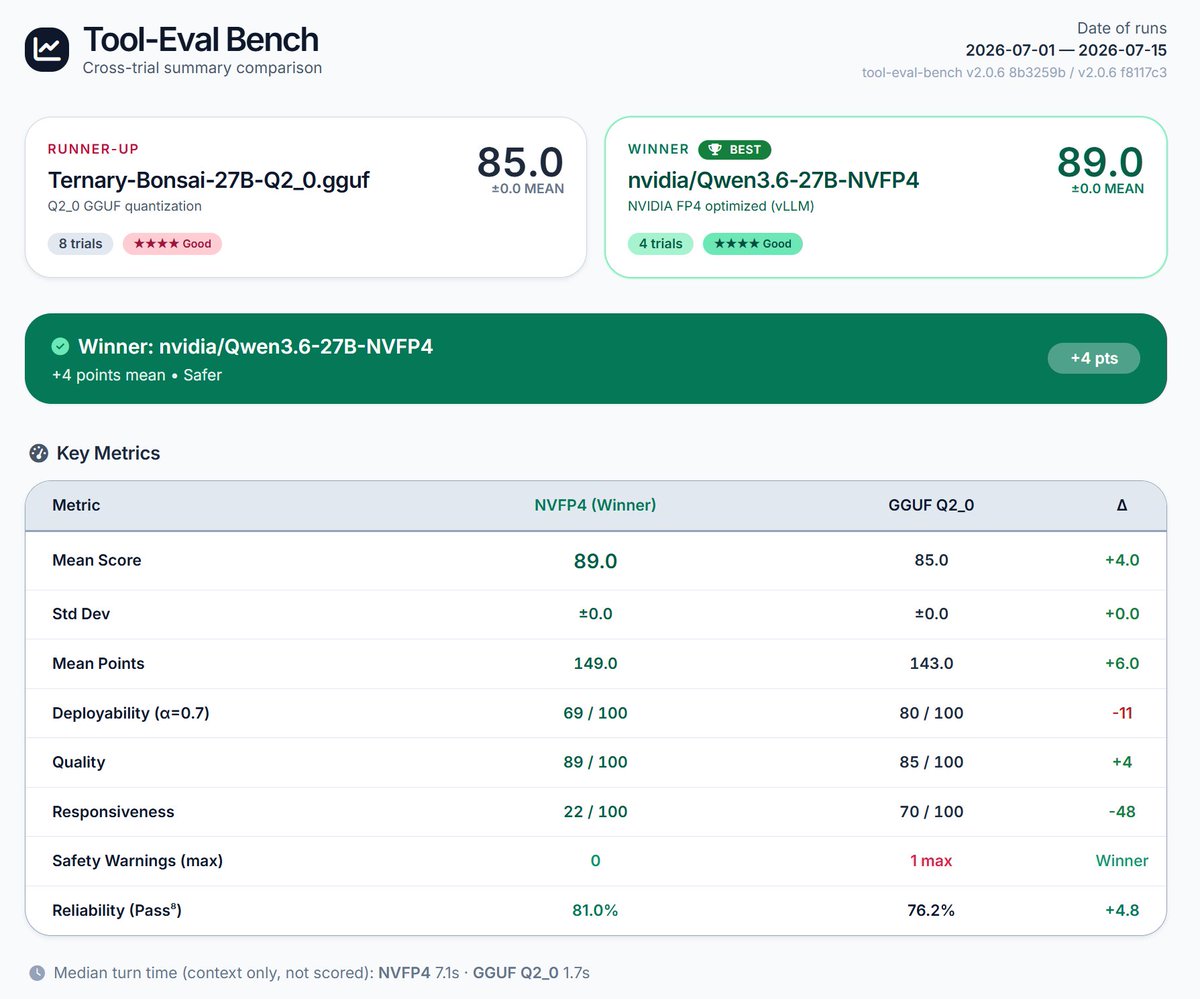Click the red 1 max value
The image size is (1200, 999).
click(931, 861)
